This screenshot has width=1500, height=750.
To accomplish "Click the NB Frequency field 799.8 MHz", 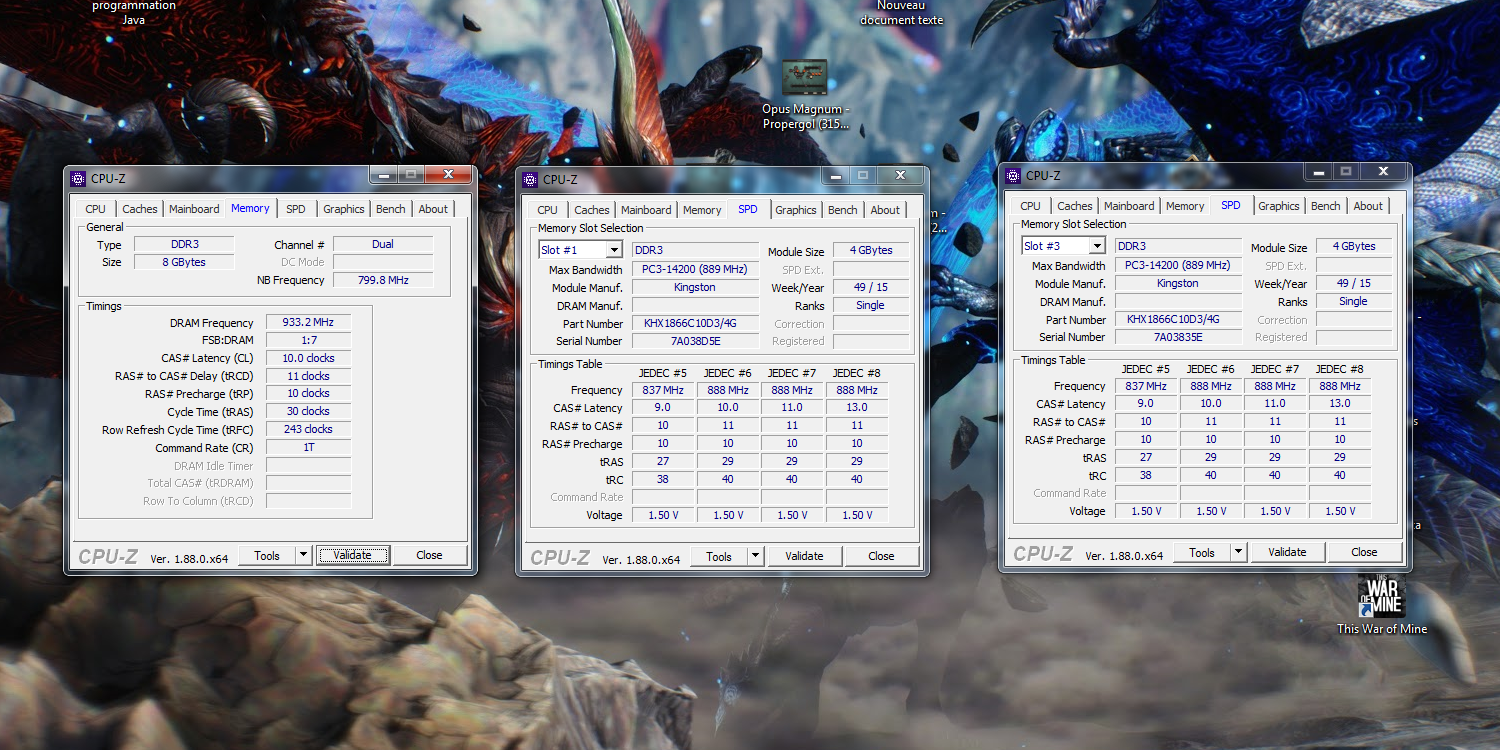I will 383,281.
